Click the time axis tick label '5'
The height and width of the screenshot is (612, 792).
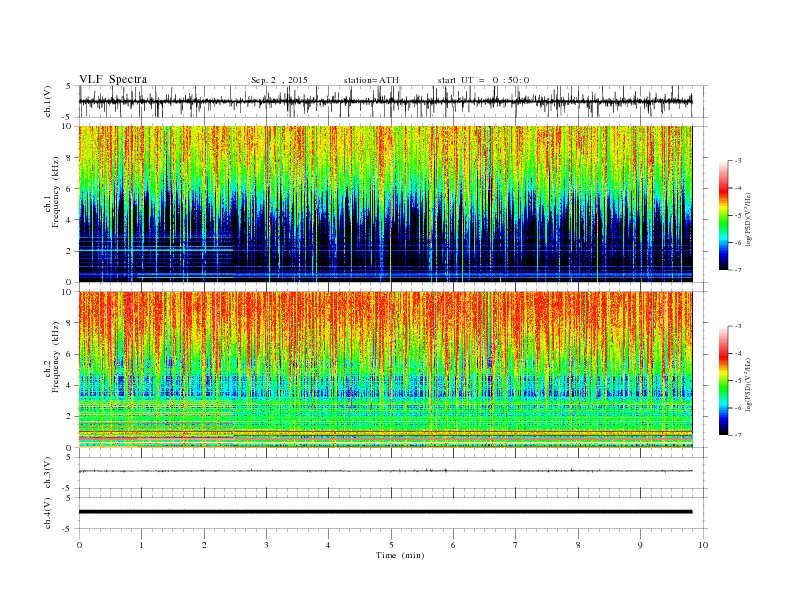point(391,545)
